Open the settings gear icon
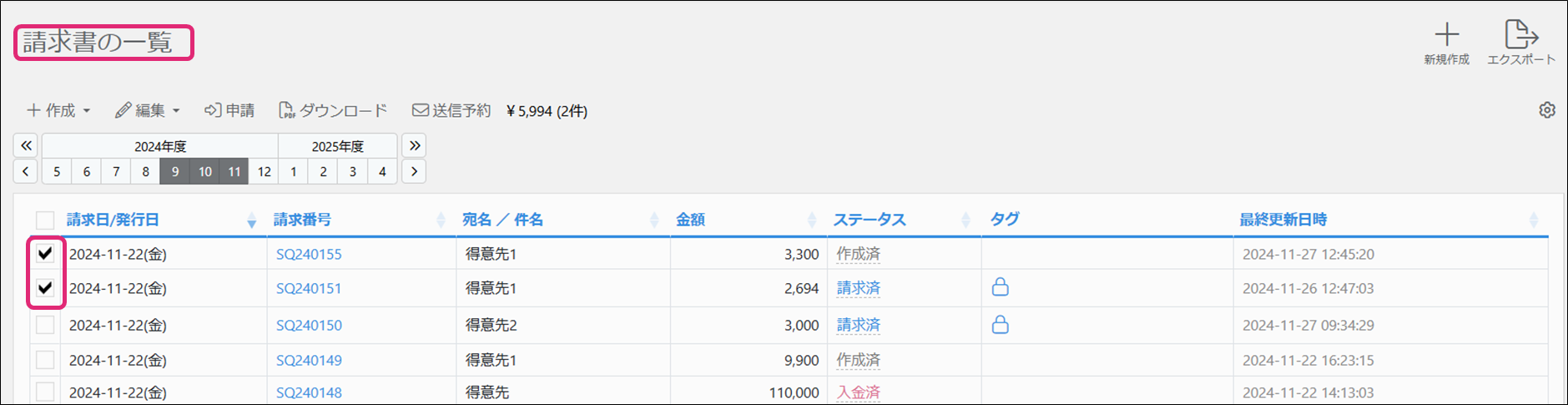1568x405 pixels. tap(1547, 110)
